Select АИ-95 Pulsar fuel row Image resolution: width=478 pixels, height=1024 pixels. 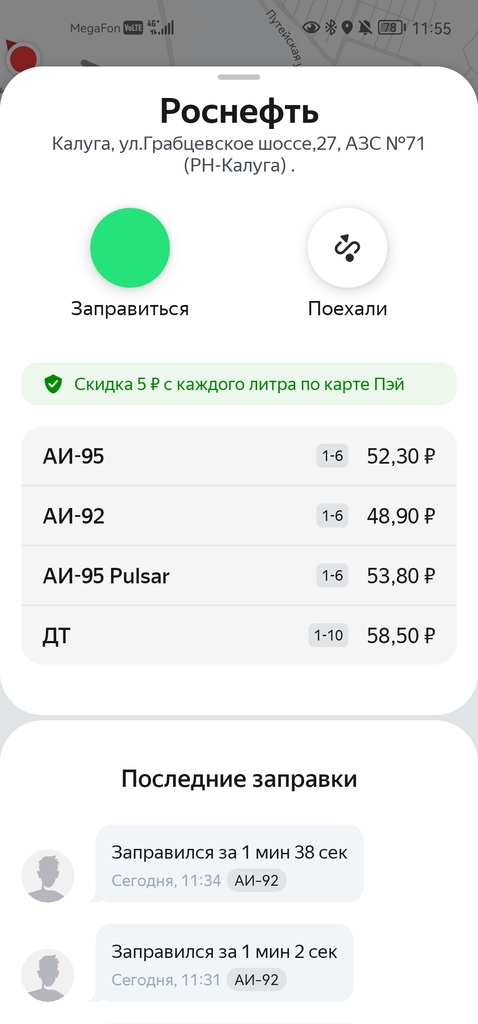[x=239, y=576]
